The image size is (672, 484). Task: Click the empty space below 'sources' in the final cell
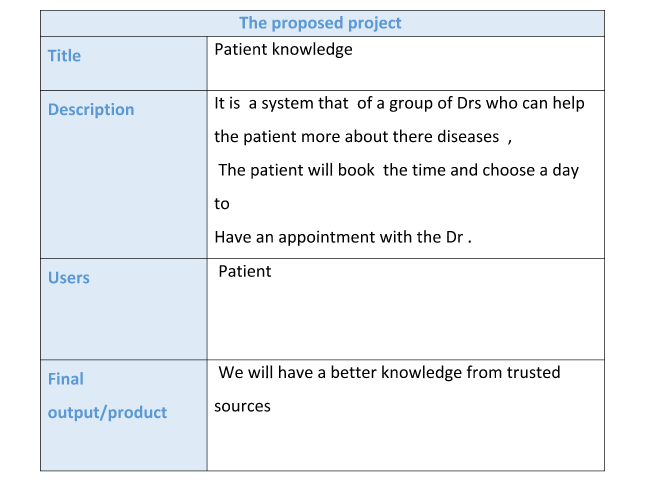point(406,444)
